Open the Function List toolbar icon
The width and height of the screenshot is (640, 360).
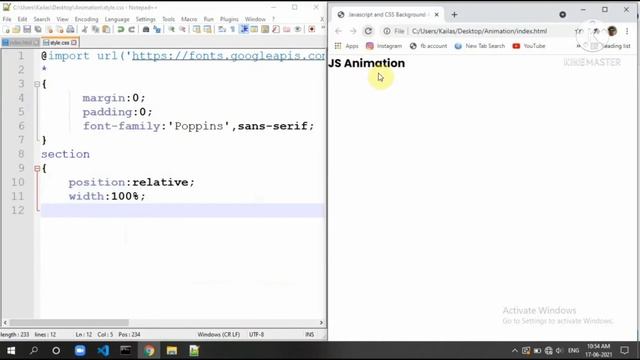coord(276,29)
